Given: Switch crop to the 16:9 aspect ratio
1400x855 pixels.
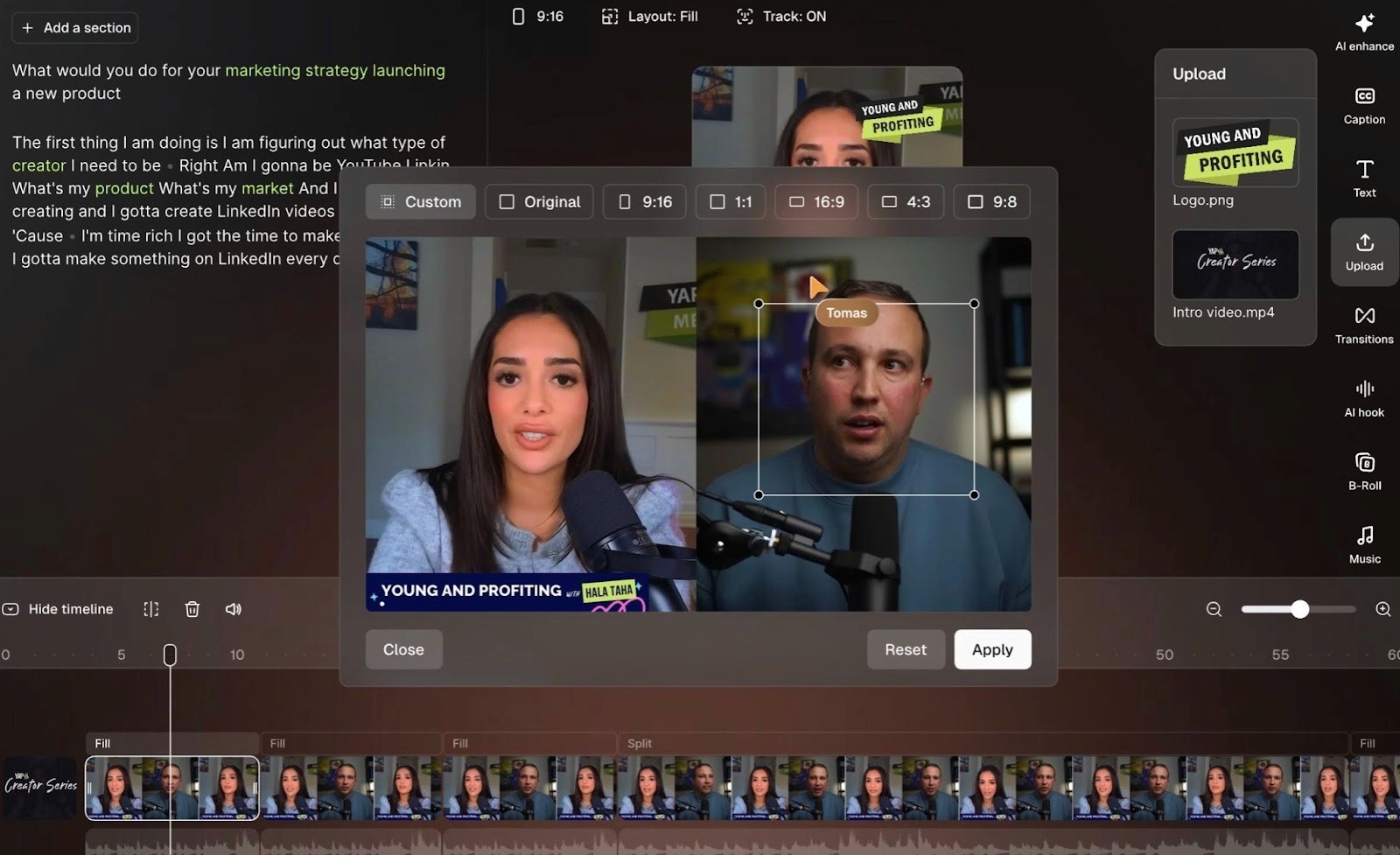Looking at the screenshot, I should click(x=815, y=201).
